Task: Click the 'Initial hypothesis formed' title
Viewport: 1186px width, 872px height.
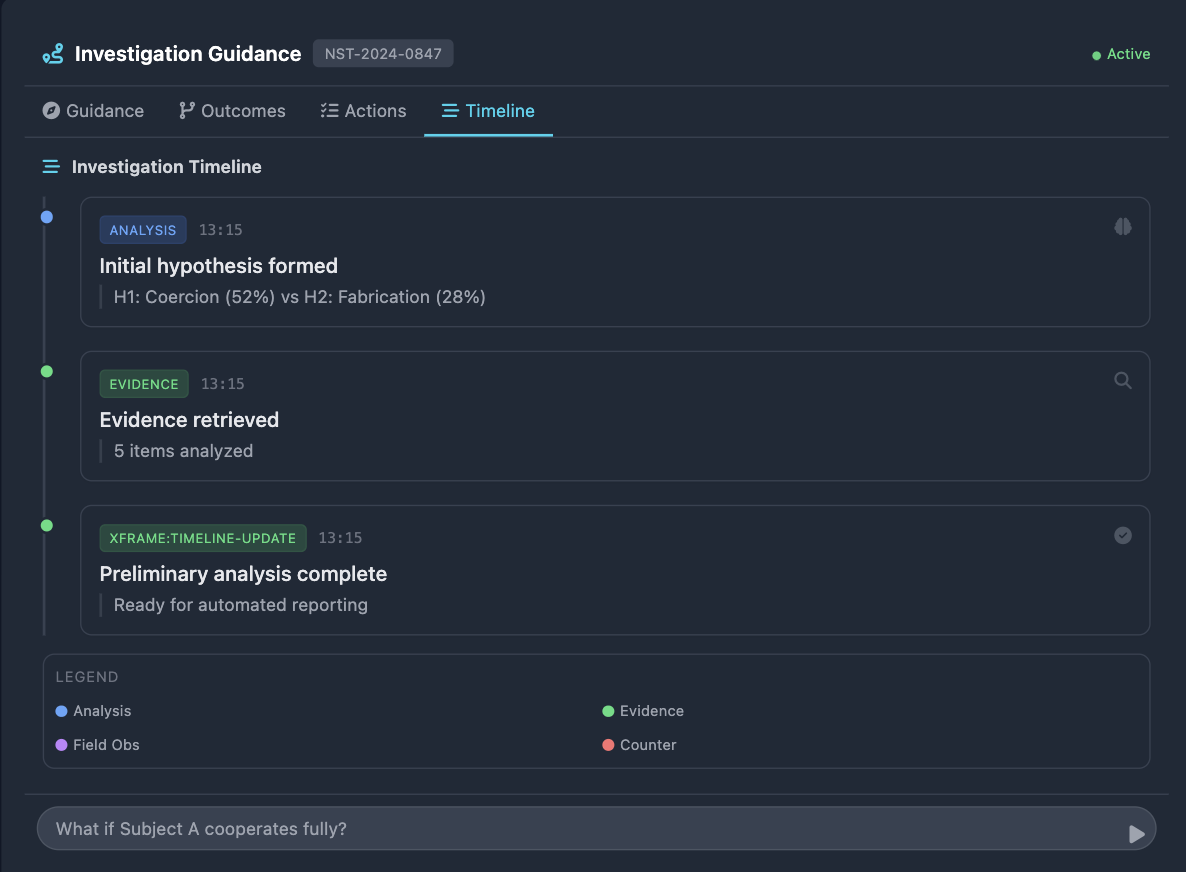Action: pos(219,266)
